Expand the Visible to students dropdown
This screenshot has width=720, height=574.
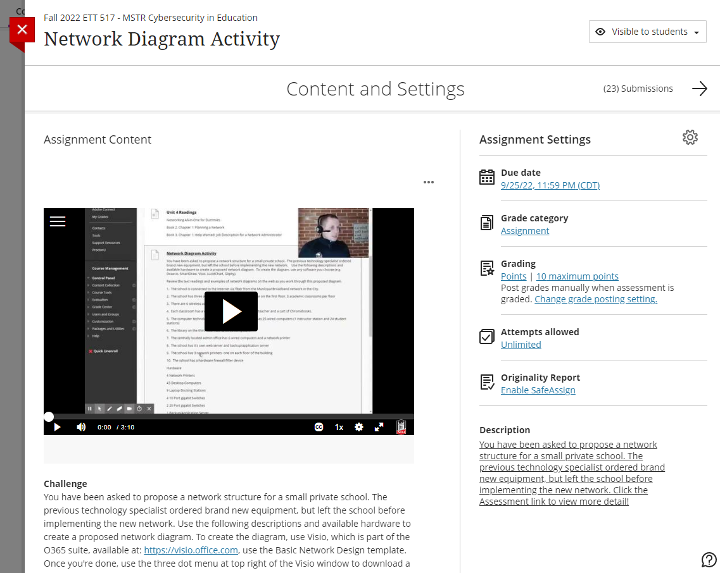tap(647, 32)
